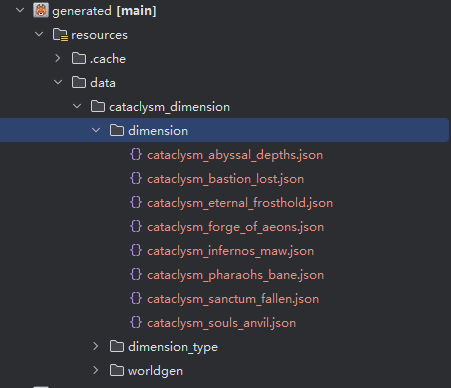Collapse the selected dimension folder
Viewport: 451px width, 388px height.
pyautogui.click(x=96, y=130)
